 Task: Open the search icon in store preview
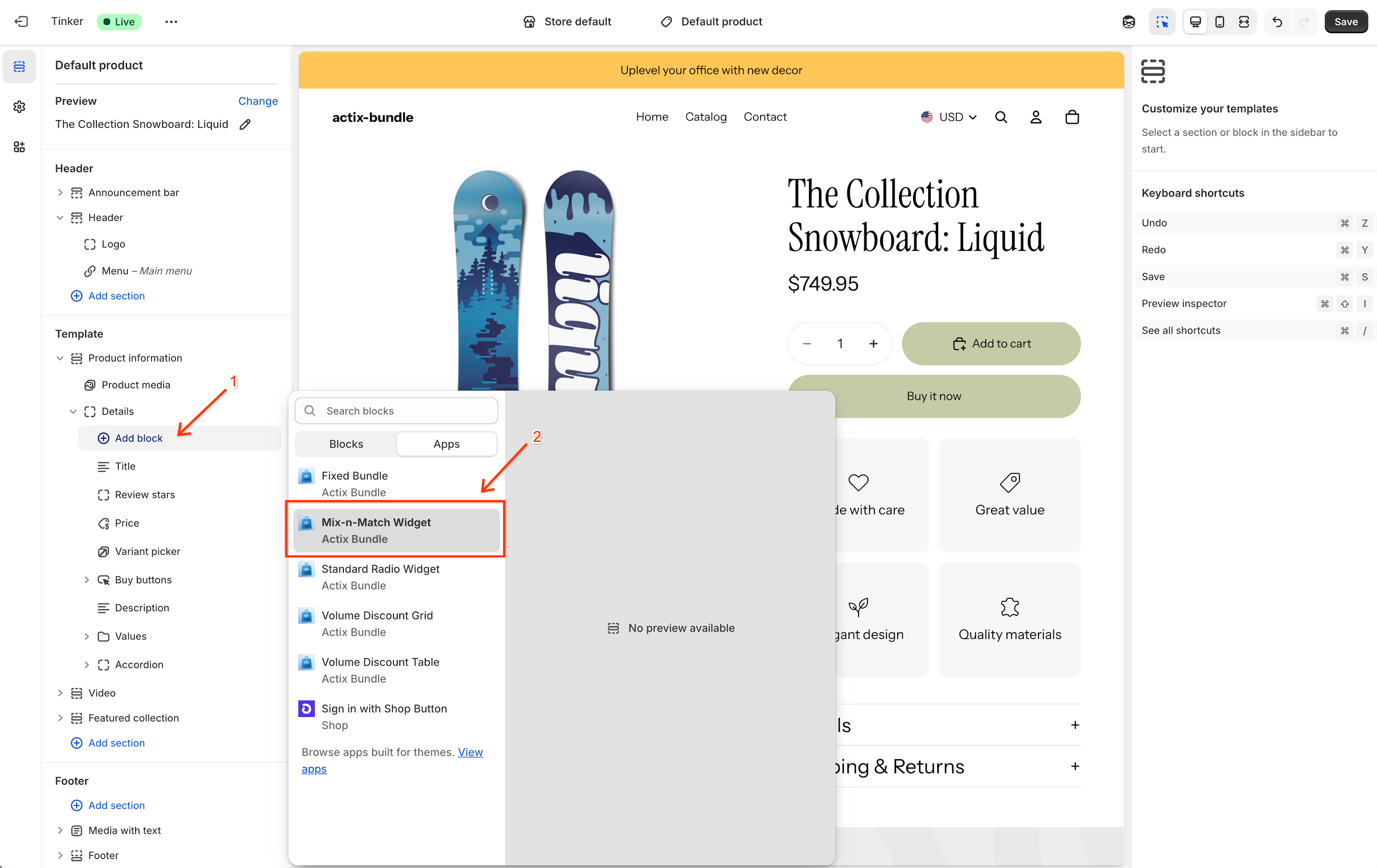1001,117
